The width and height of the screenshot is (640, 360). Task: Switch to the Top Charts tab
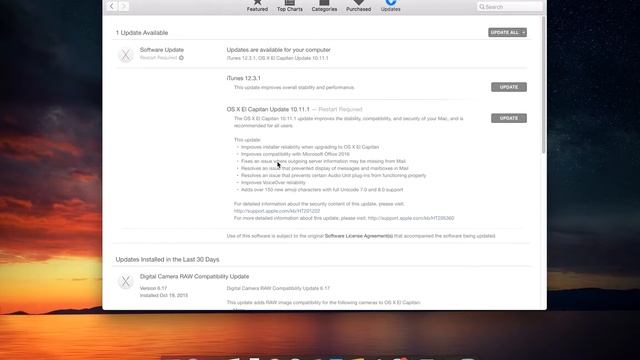(x=290, y=6)
